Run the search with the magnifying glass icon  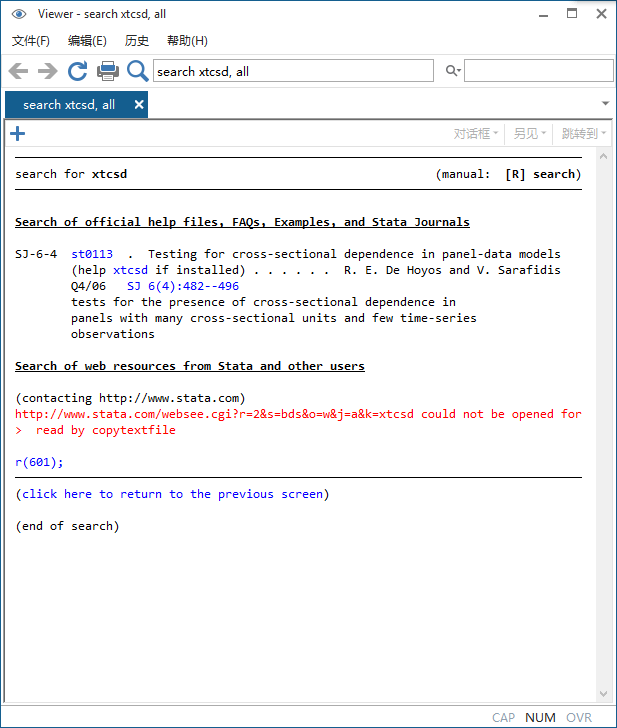[137, 71]
